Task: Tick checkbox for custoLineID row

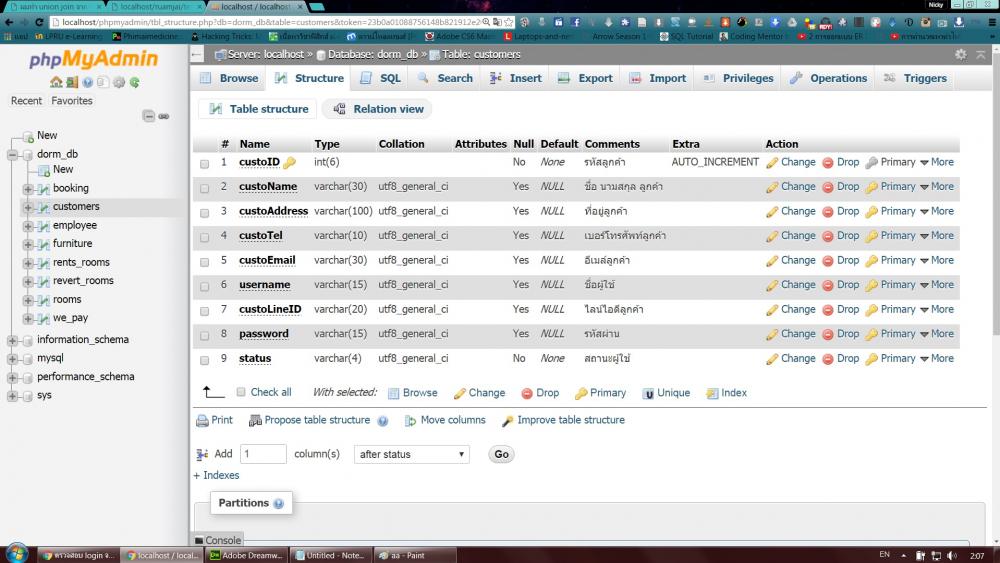Action: (204, 311)
